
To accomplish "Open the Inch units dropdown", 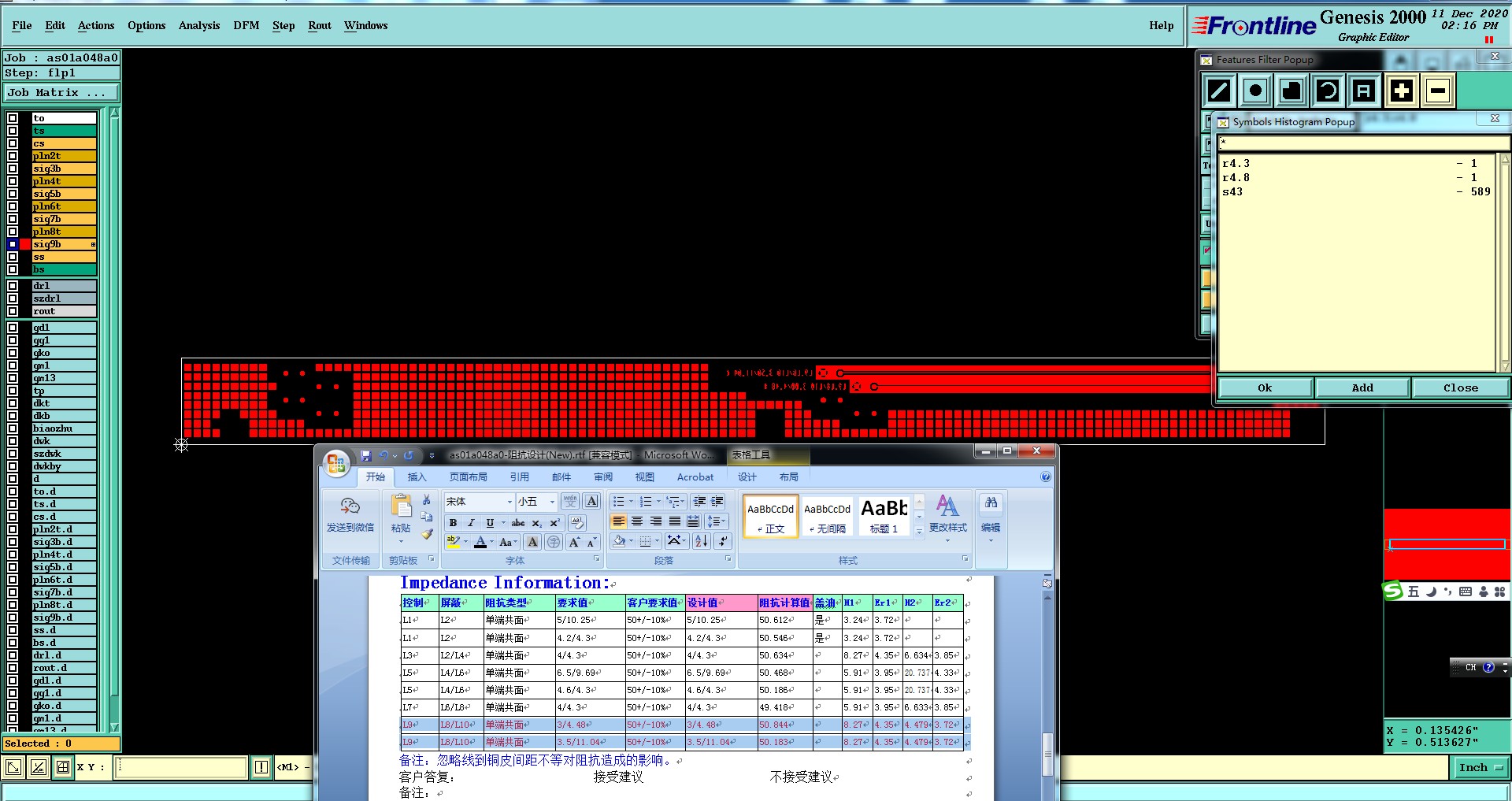I will [1480, 768].
